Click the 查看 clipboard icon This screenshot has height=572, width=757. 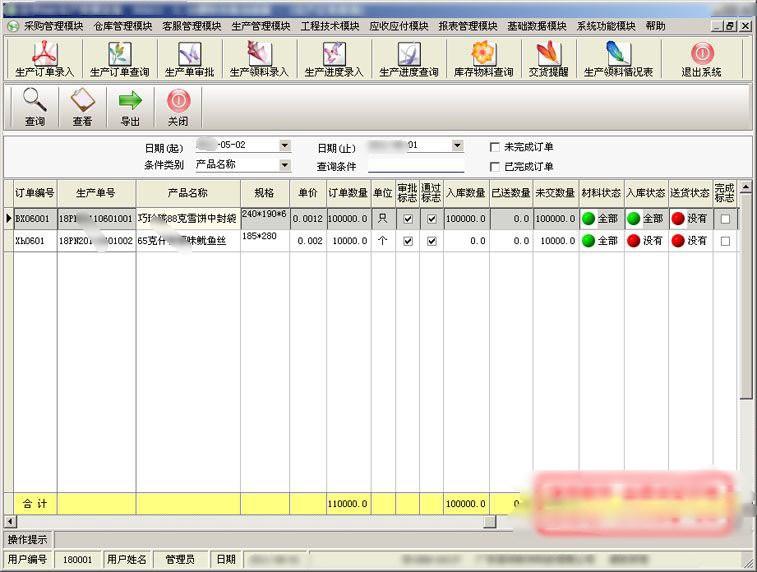click(x=82, y=100)
